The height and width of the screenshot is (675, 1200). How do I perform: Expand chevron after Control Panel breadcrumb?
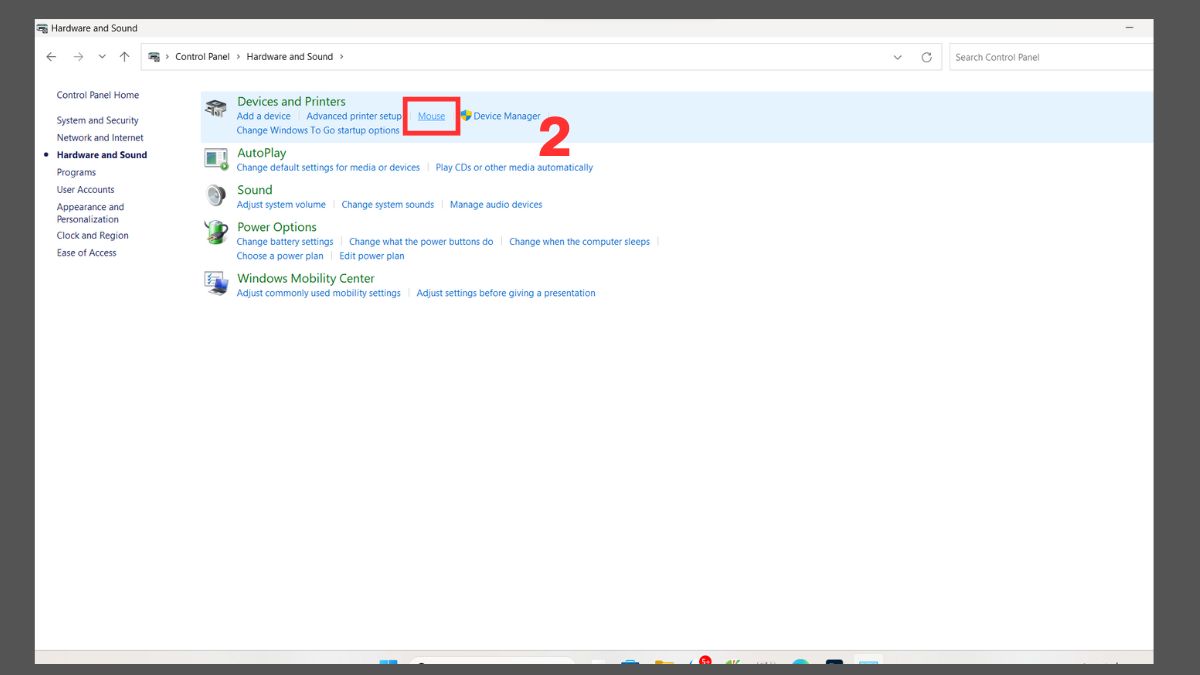click(238, 57)
